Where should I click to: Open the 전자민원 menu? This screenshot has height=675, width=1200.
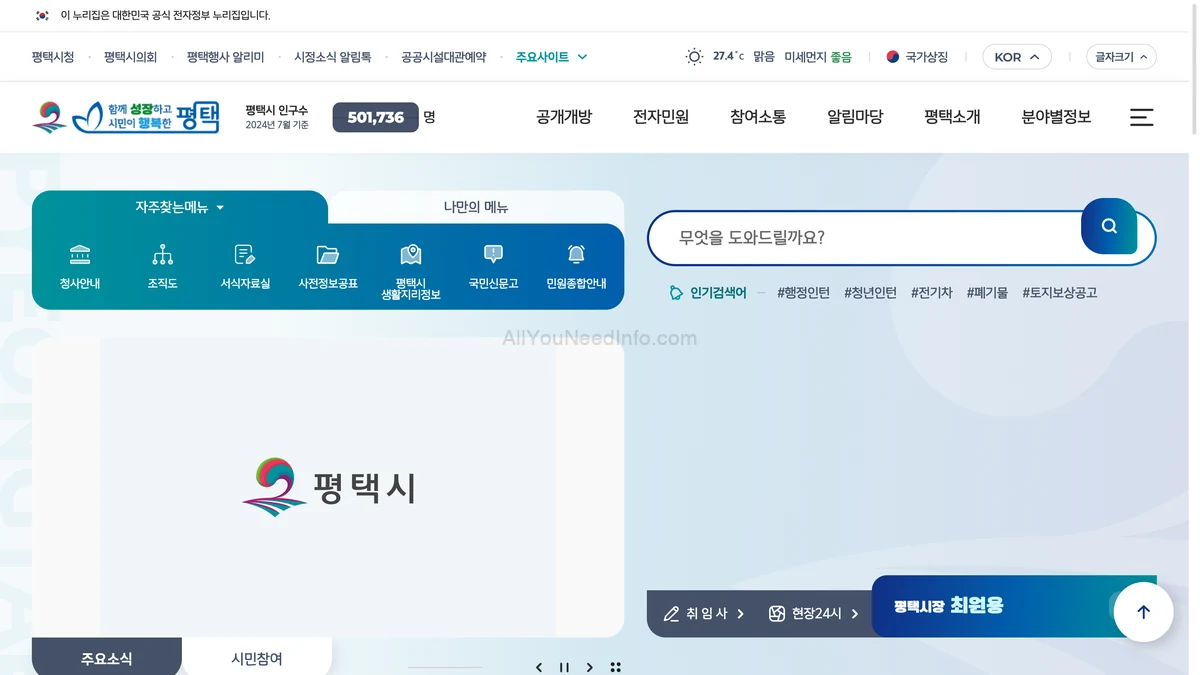pyautogui.click(x=661, y=117)
